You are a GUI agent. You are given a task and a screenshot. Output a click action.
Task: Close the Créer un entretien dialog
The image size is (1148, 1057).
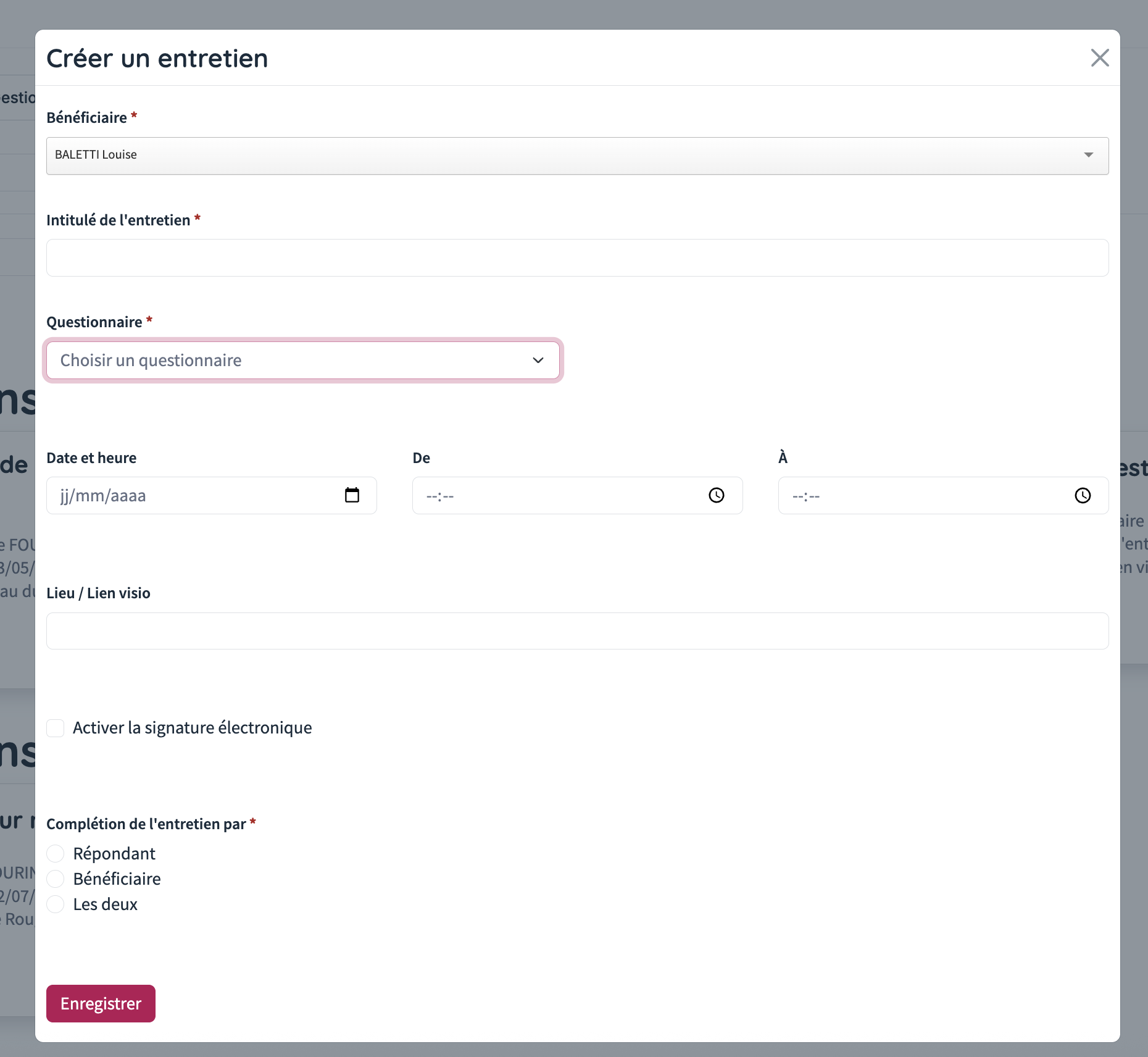tap(1099, 58)
